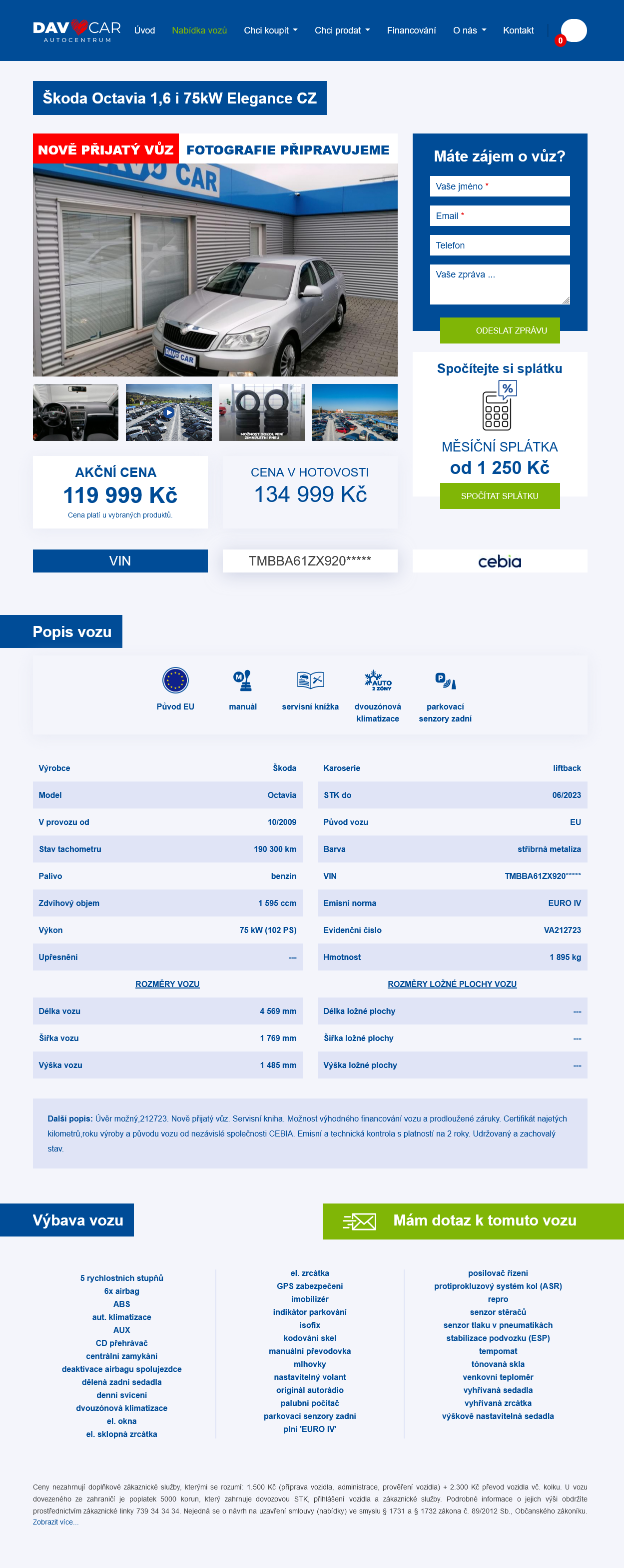Click the Hmotnost value 1 895 kg
This screenshot has height=1568, width=624.
pos(565,957)
